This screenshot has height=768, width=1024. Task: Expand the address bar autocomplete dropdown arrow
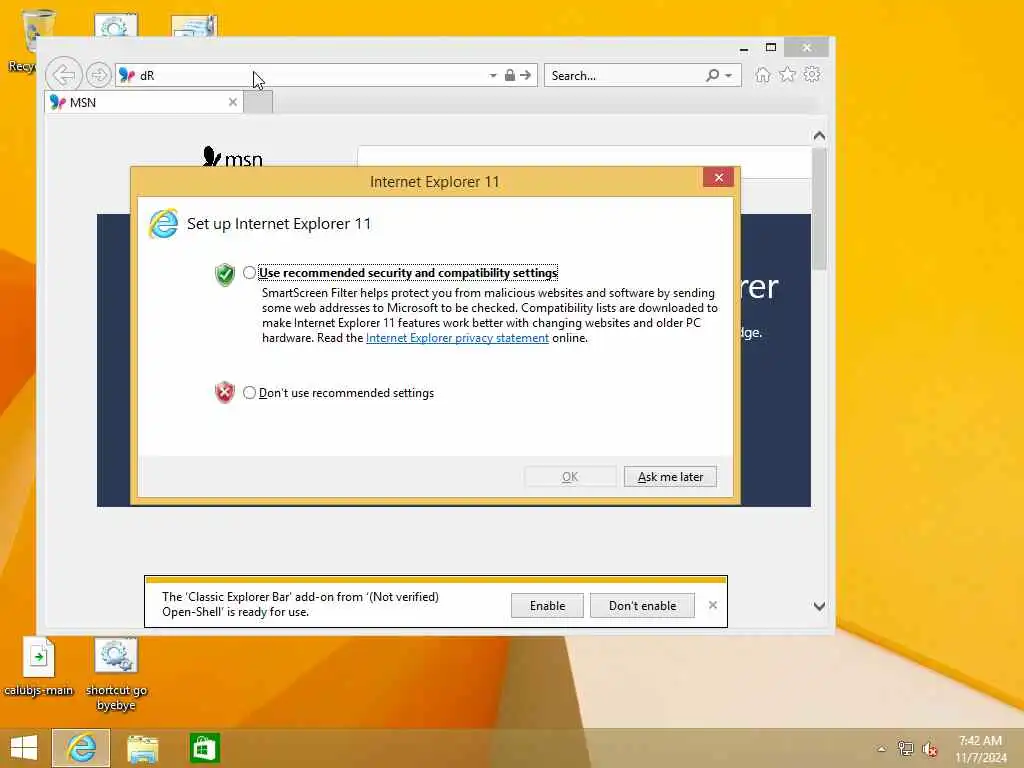coord(493,76)
